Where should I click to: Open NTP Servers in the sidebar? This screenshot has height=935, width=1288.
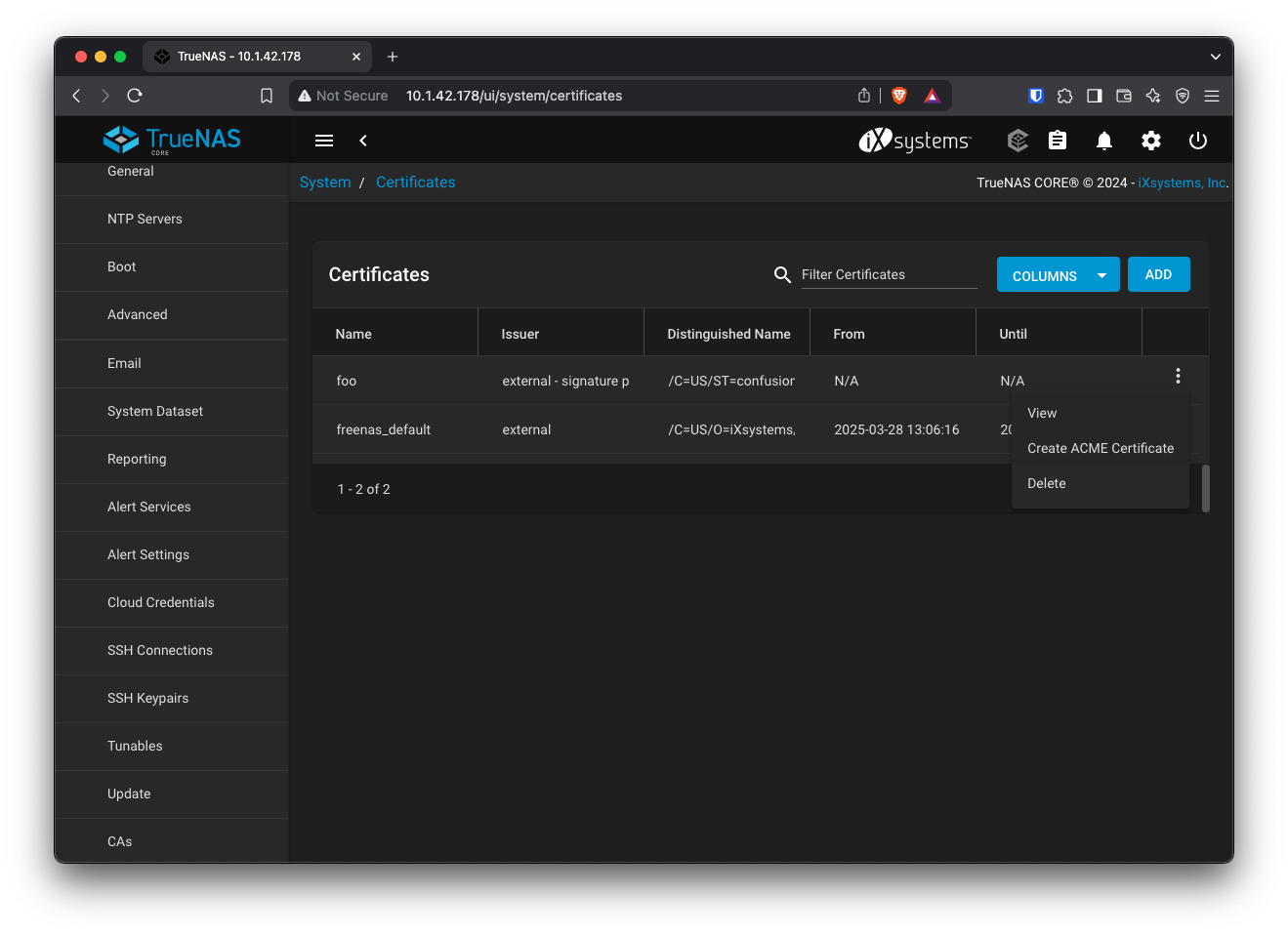click(172, 220)
